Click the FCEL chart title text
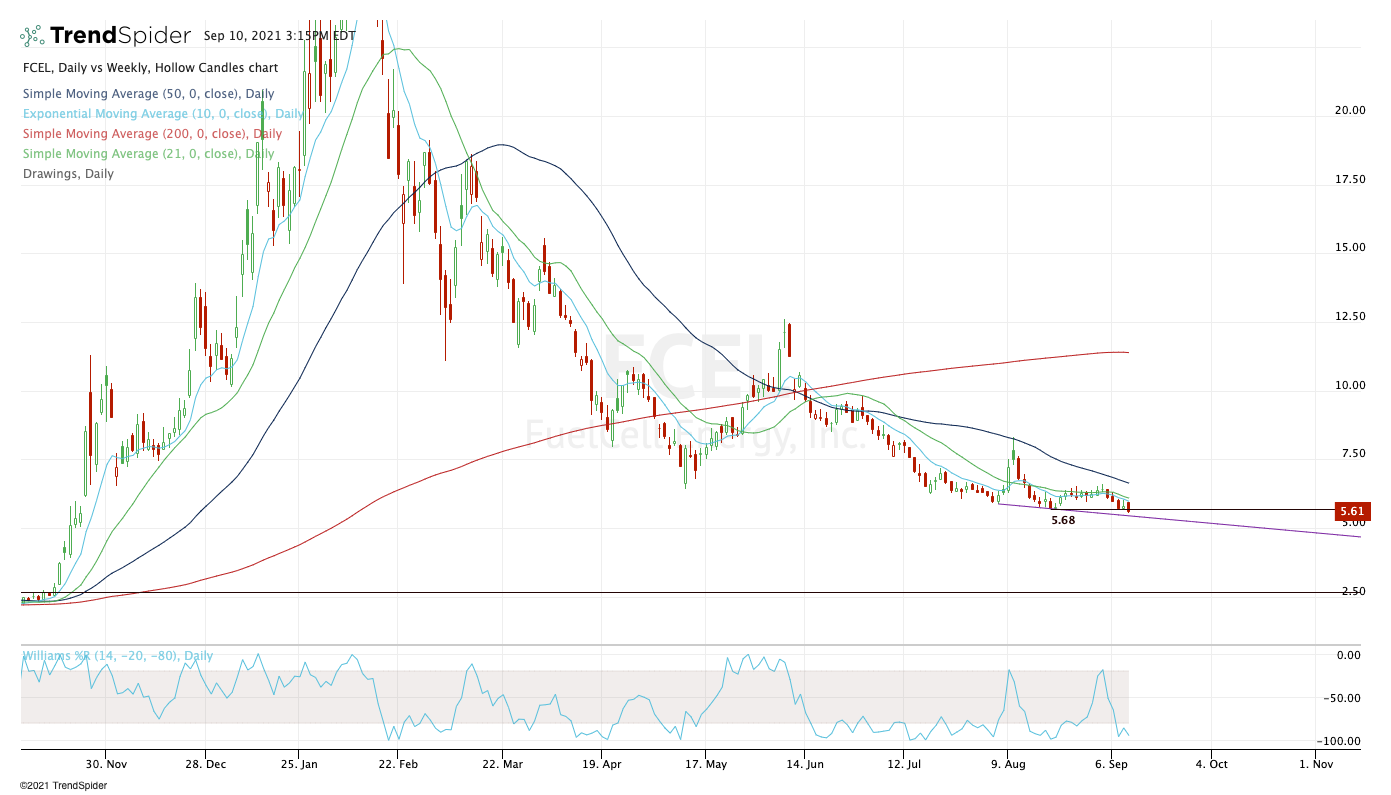Screen dimensions: 1391x795 click(x=150, y=68)
